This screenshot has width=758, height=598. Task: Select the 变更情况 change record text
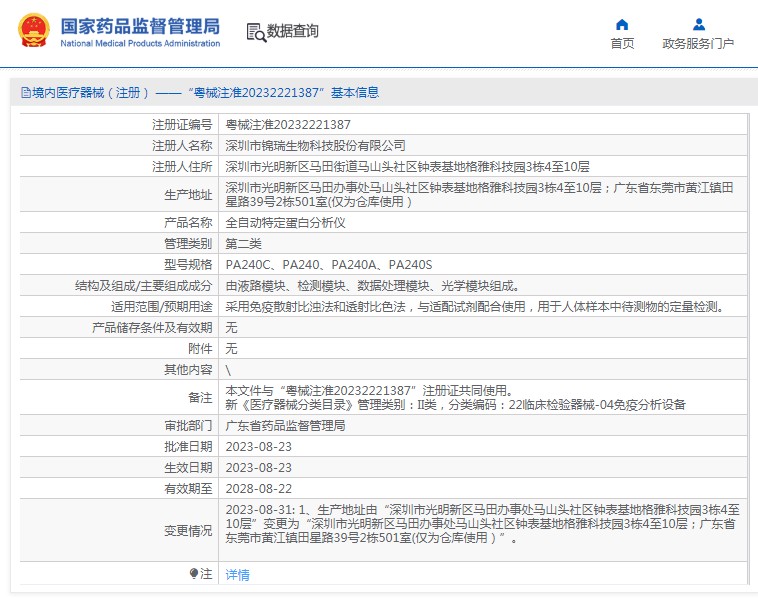pyautogui.click(x=482, y=524)
